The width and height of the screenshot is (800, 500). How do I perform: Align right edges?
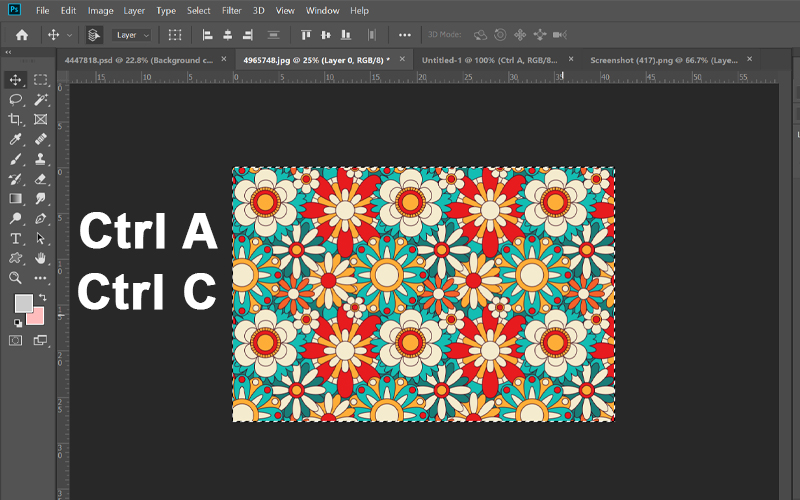tap(247, 35)
